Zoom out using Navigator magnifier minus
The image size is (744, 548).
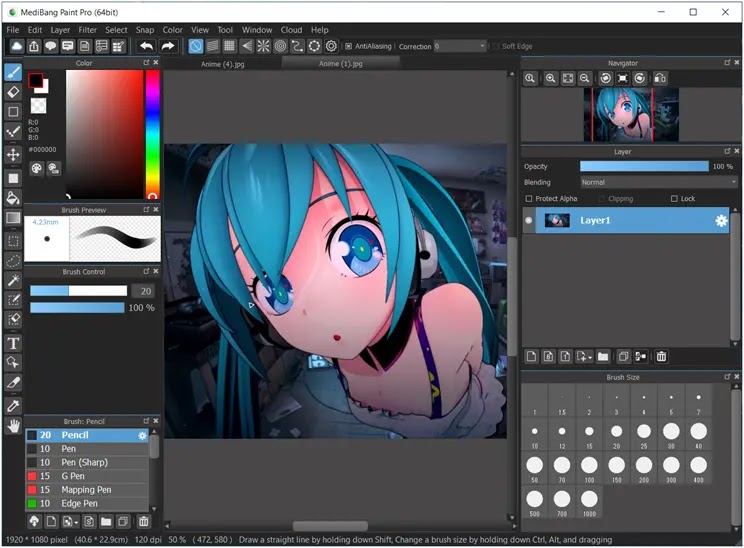click(x=585, y=78)
